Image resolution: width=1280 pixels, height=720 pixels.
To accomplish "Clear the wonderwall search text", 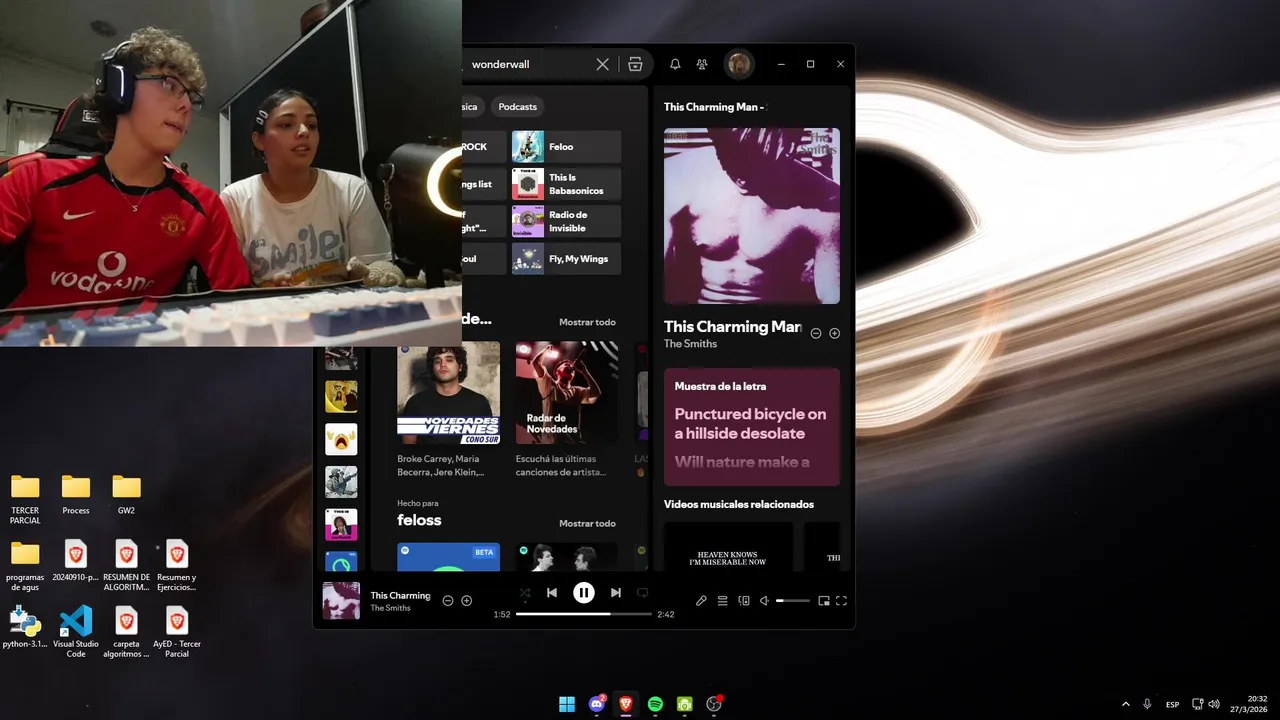I will (x=602, y=64).
